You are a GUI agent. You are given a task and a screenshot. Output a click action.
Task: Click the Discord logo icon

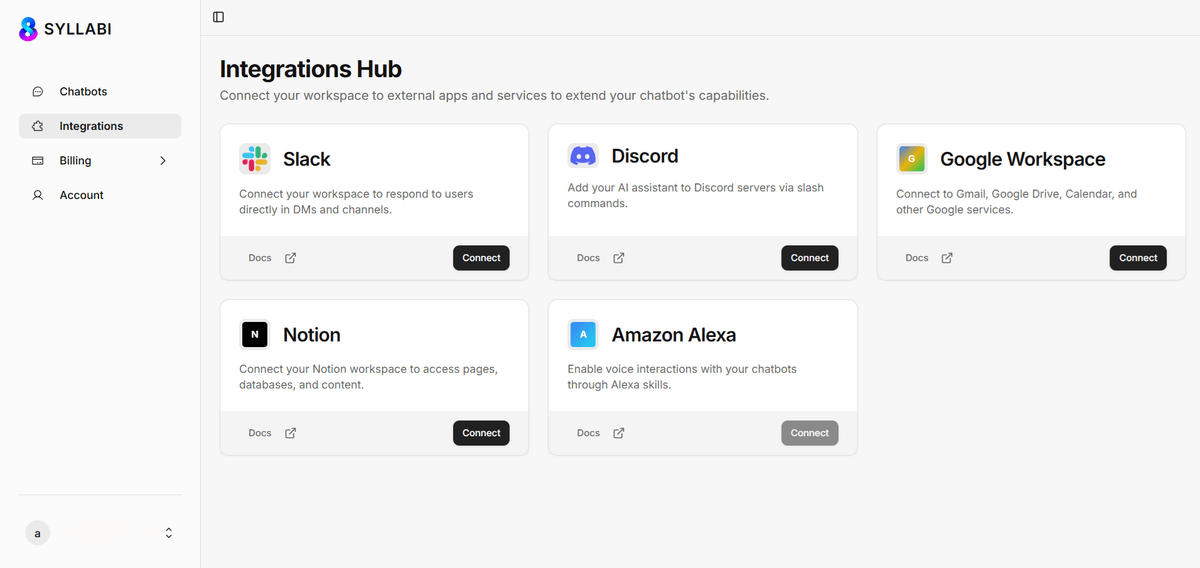pos(583,156)
